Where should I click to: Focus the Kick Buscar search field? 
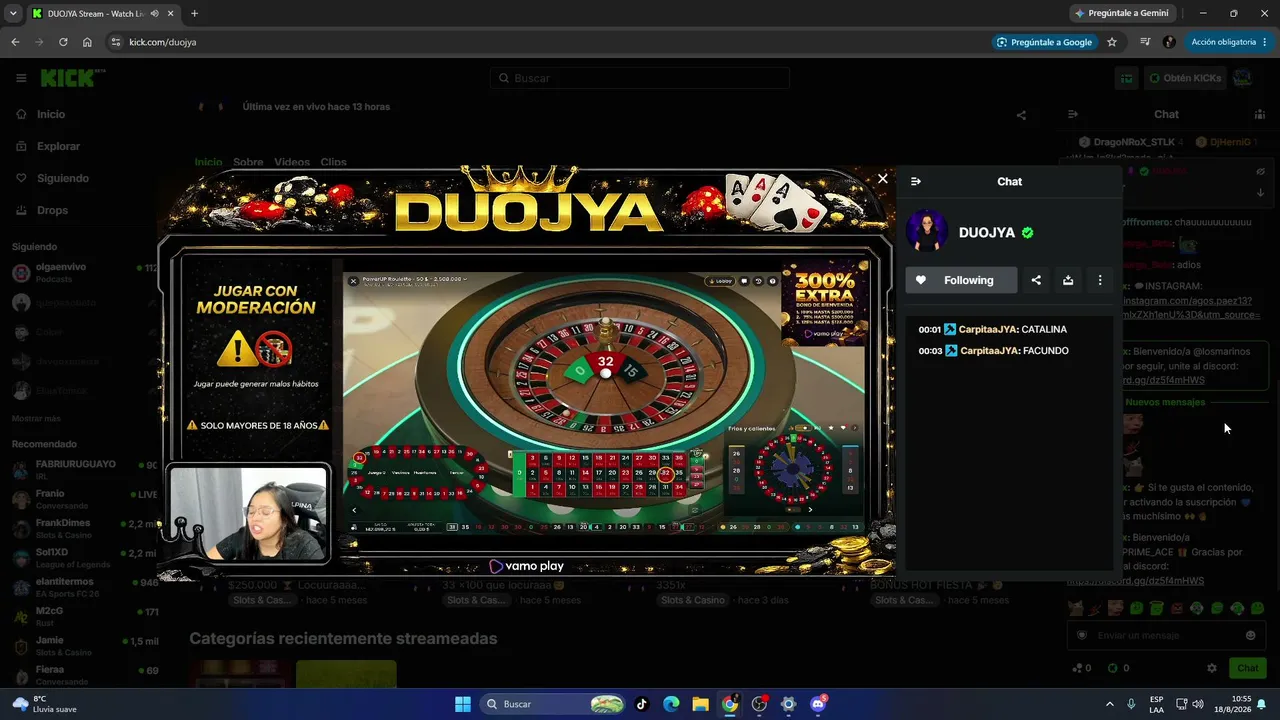(x=640, y=78)
